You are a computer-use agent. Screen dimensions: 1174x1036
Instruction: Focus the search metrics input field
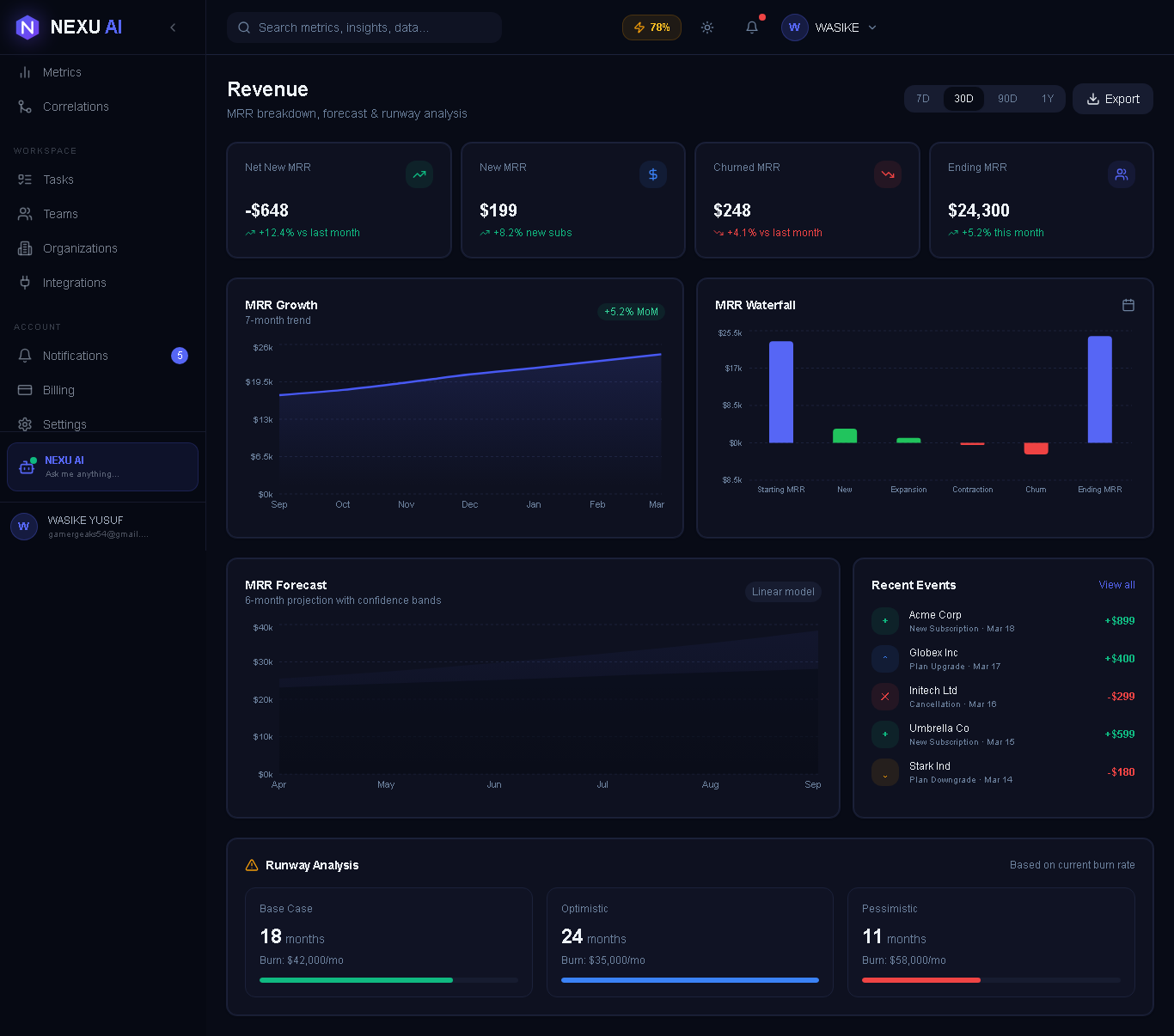[364, 27]
